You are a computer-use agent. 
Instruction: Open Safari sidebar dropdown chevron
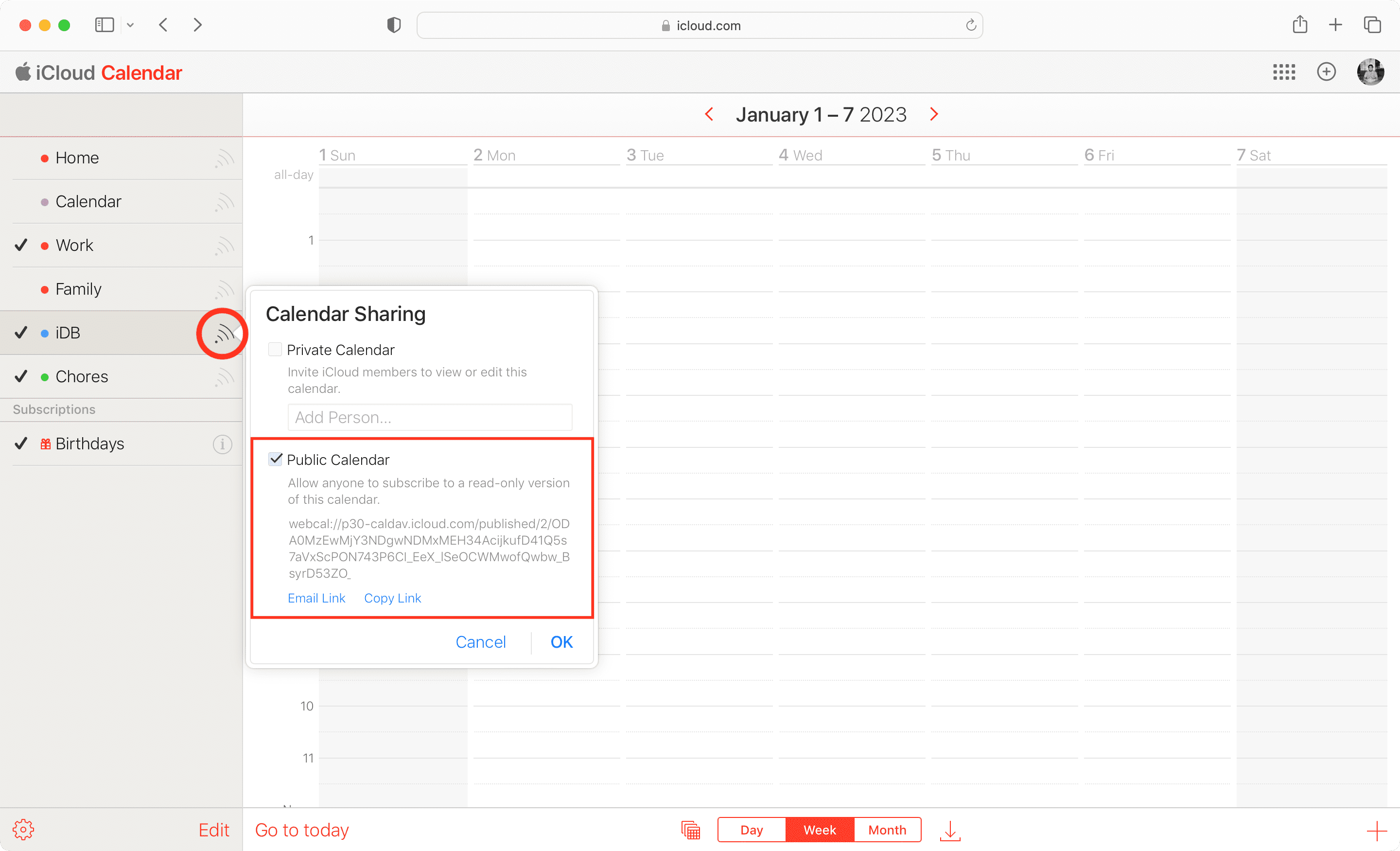[130, 25]
